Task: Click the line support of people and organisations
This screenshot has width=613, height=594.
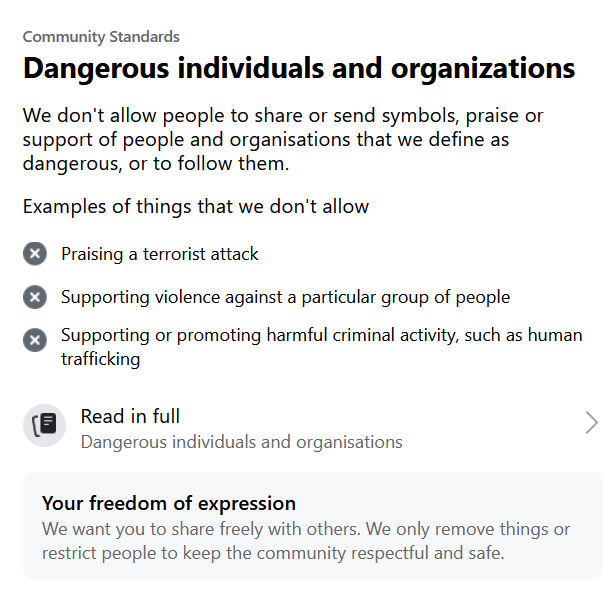Action: pos(267,139)
